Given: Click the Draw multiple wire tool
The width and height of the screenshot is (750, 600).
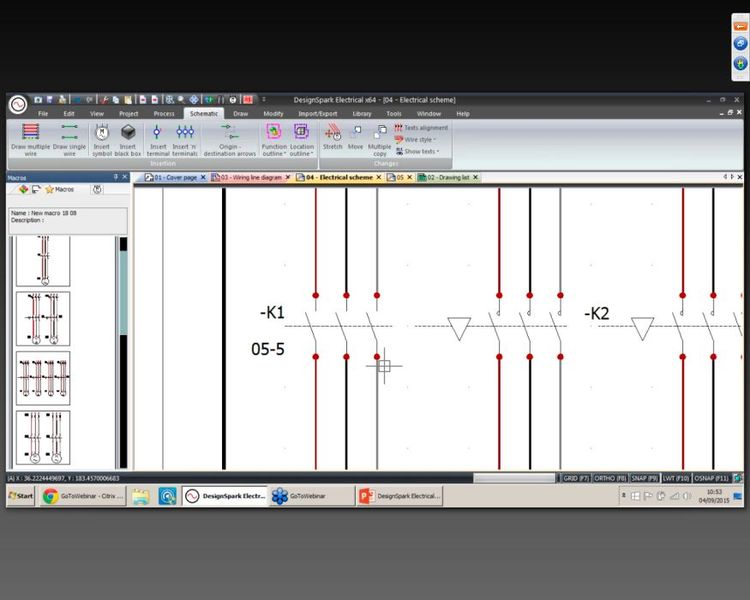Looking at the screenshot, I should coord(31,139).
